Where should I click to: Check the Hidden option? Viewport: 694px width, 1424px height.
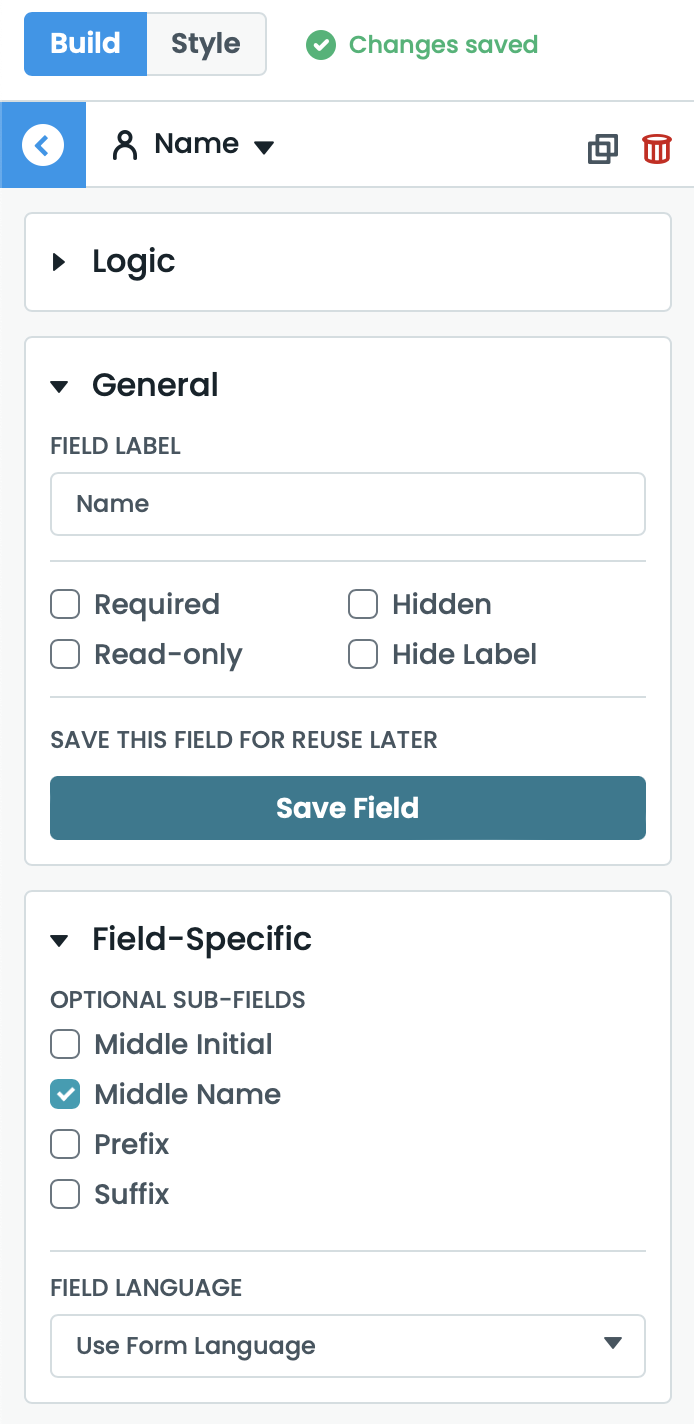coord(362,604)
